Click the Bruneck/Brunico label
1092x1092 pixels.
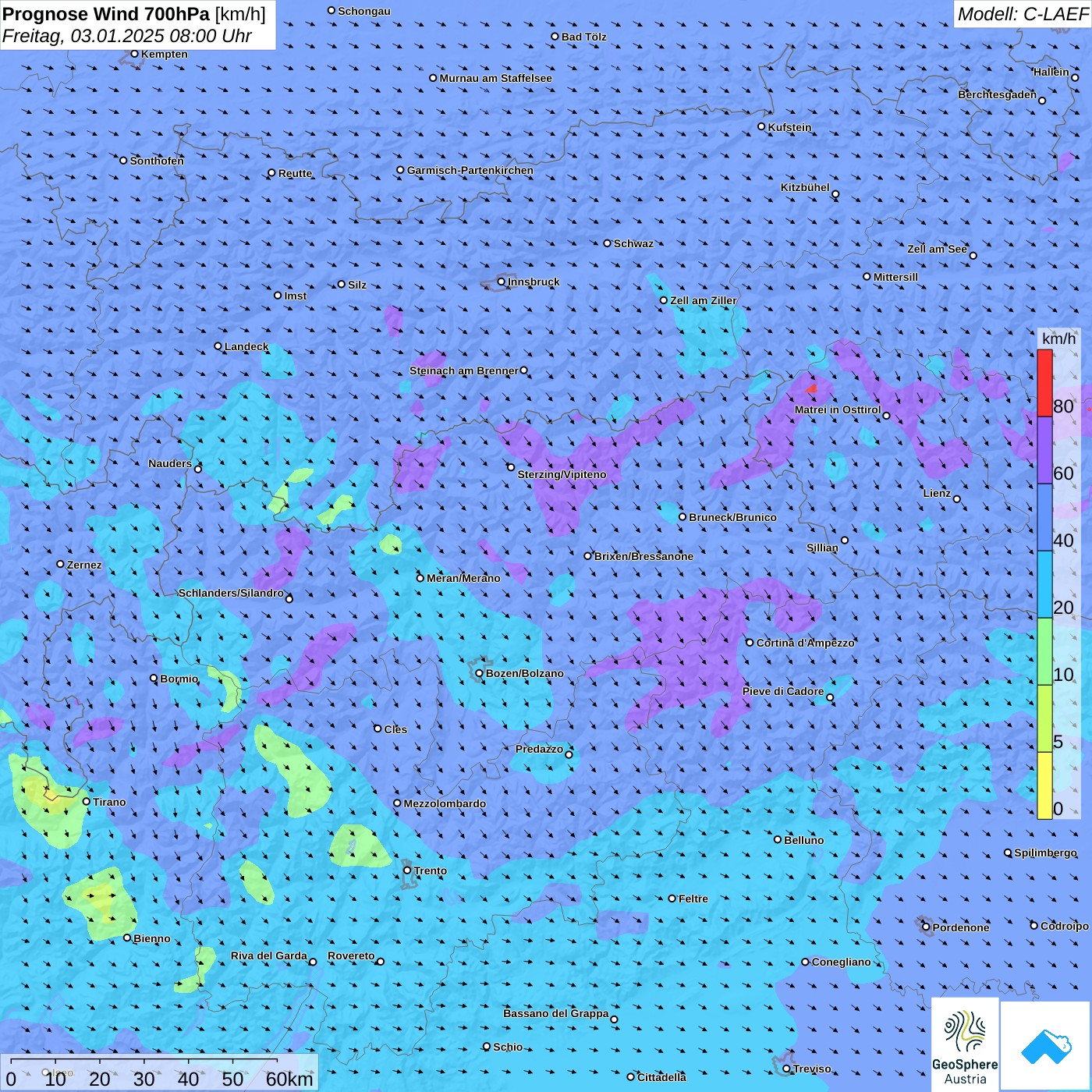pos(732,517)
